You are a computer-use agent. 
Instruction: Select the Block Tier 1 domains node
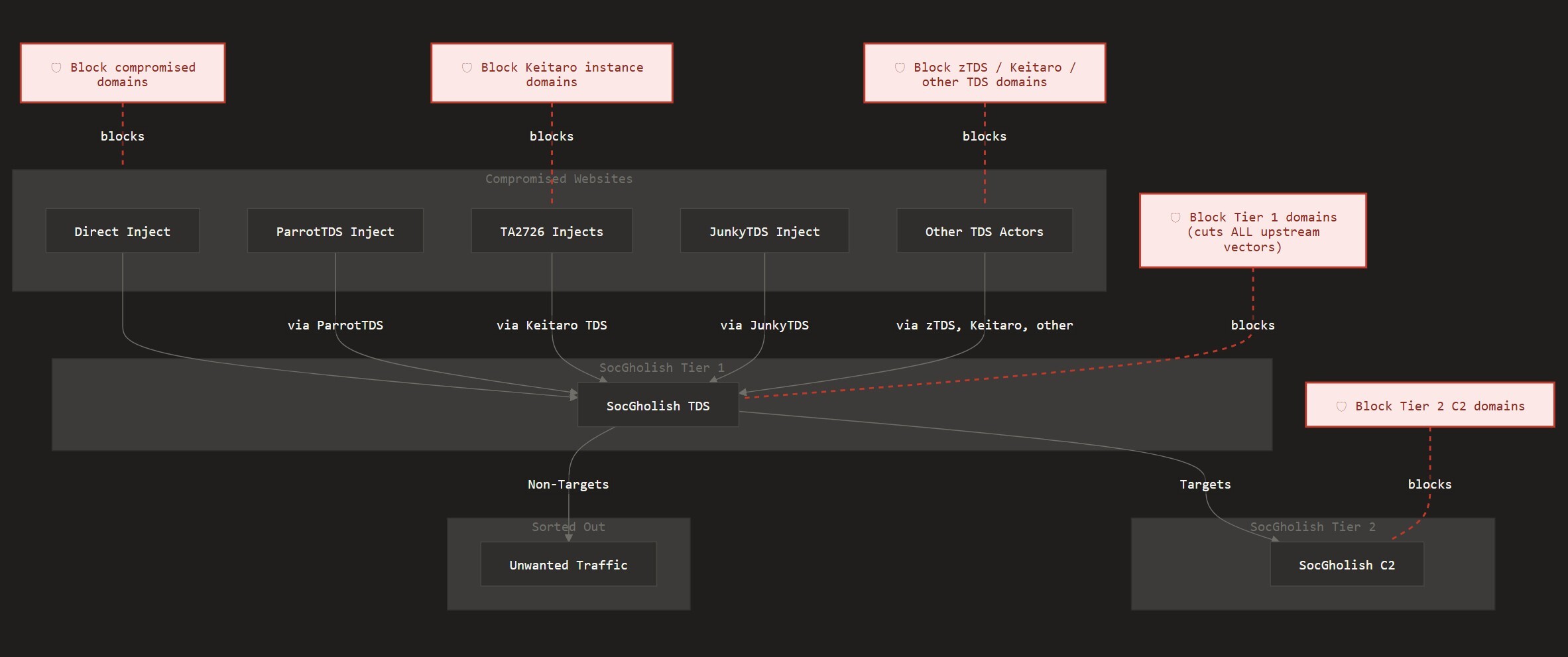coord(1253,231)
